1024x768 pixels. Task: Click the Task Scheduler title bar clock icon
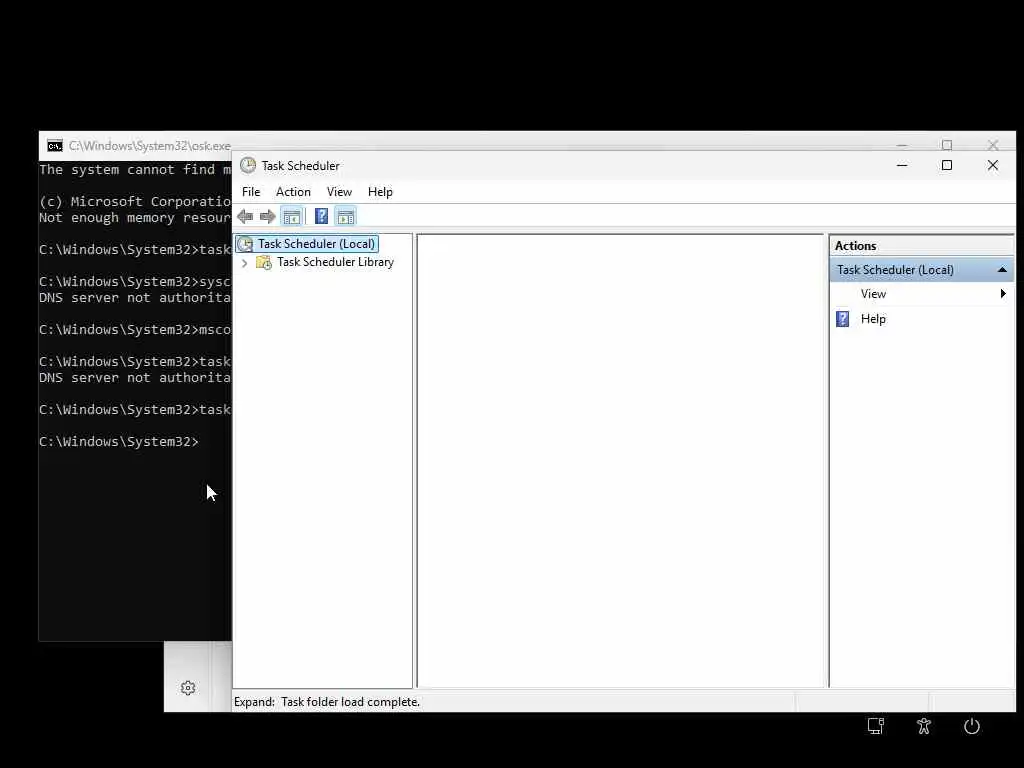point(248,166)
